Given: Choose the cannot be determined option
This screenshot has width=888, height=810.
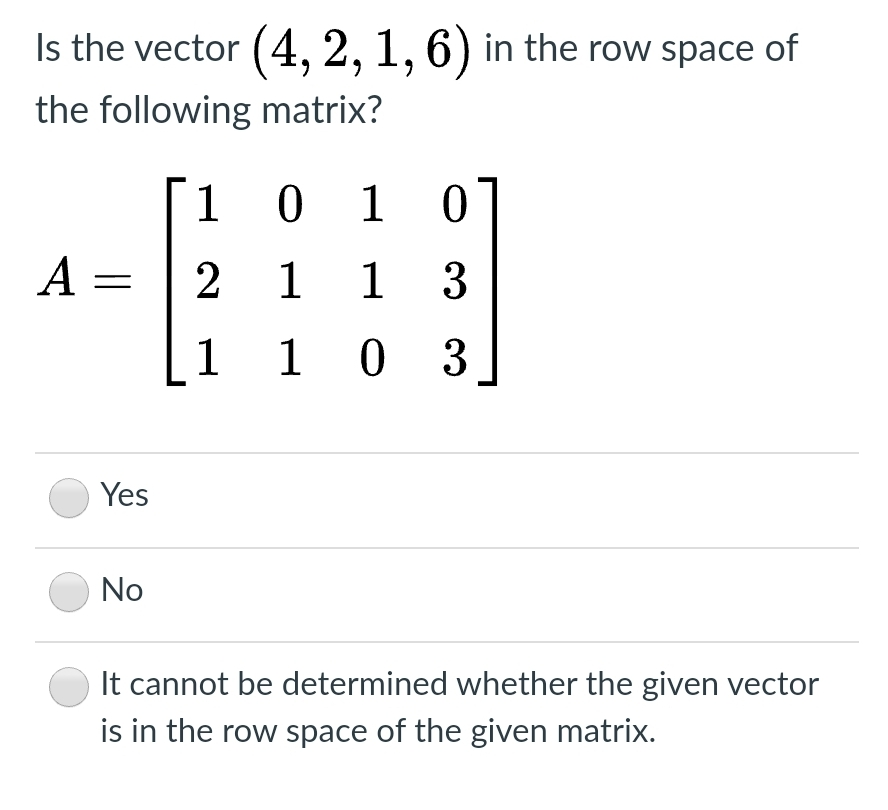Looking at the screenshot, I should (x=68, y=686).
